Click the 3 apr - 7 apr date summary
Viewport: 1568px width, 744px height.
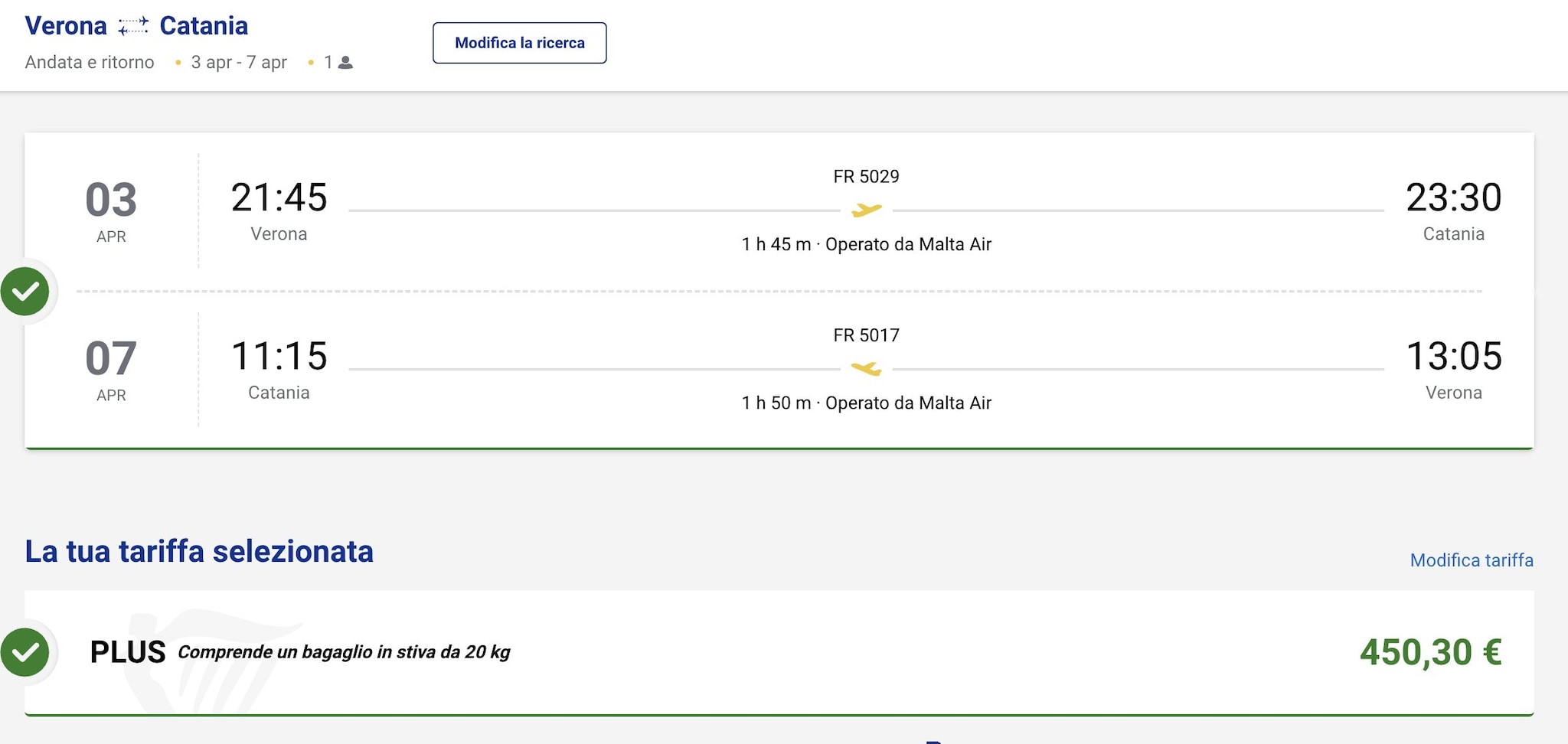239,63
